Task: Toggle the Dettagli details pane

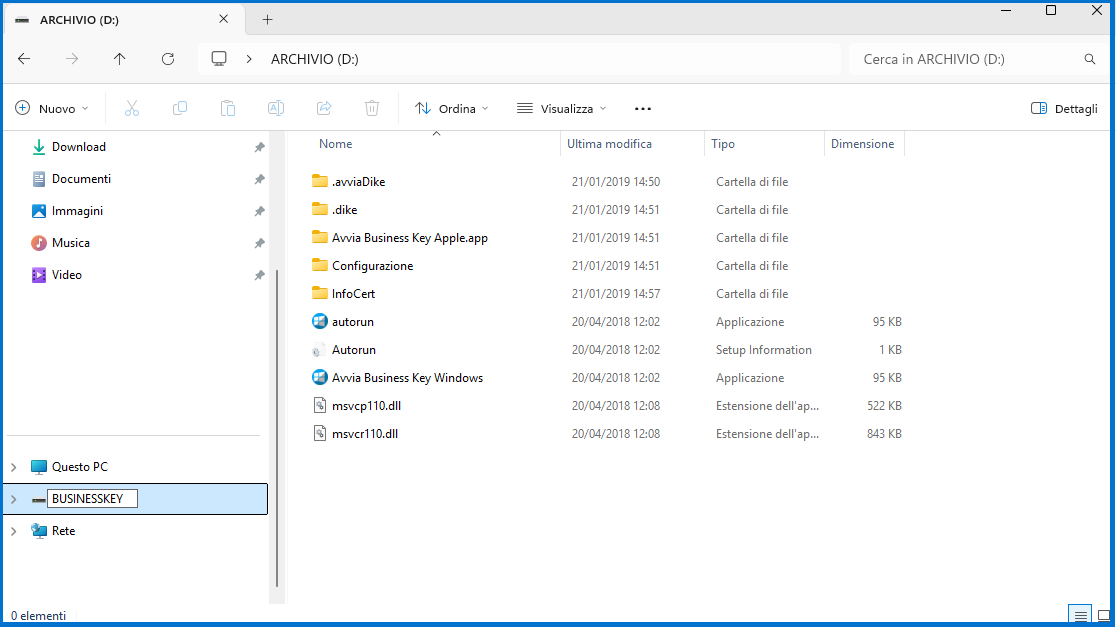Action: coord(1064,108)
